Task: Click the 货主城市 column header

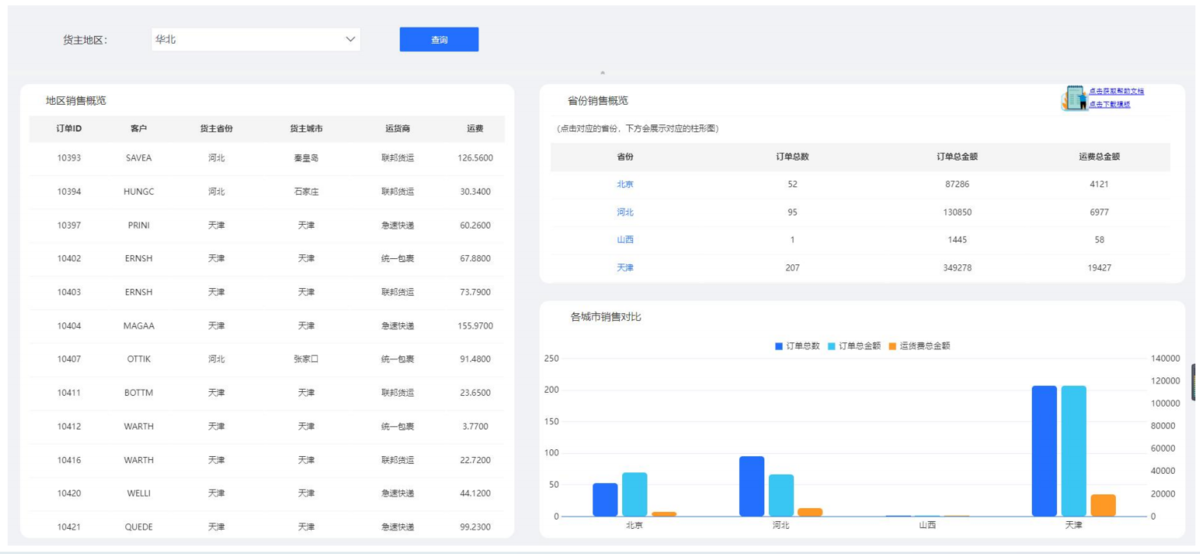Action: (x=306, y=129)
